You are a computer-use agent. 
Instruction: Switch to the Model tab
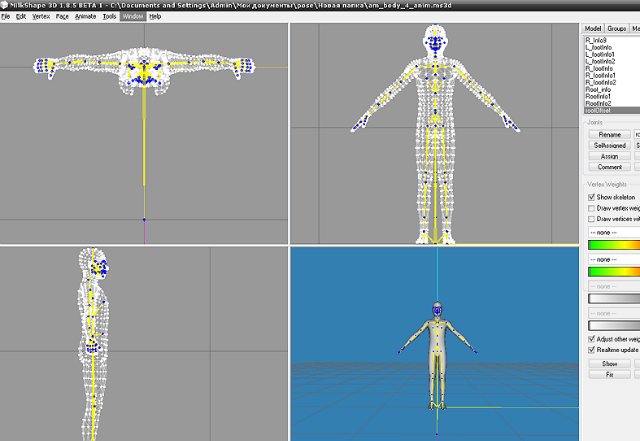pos(592,29)
